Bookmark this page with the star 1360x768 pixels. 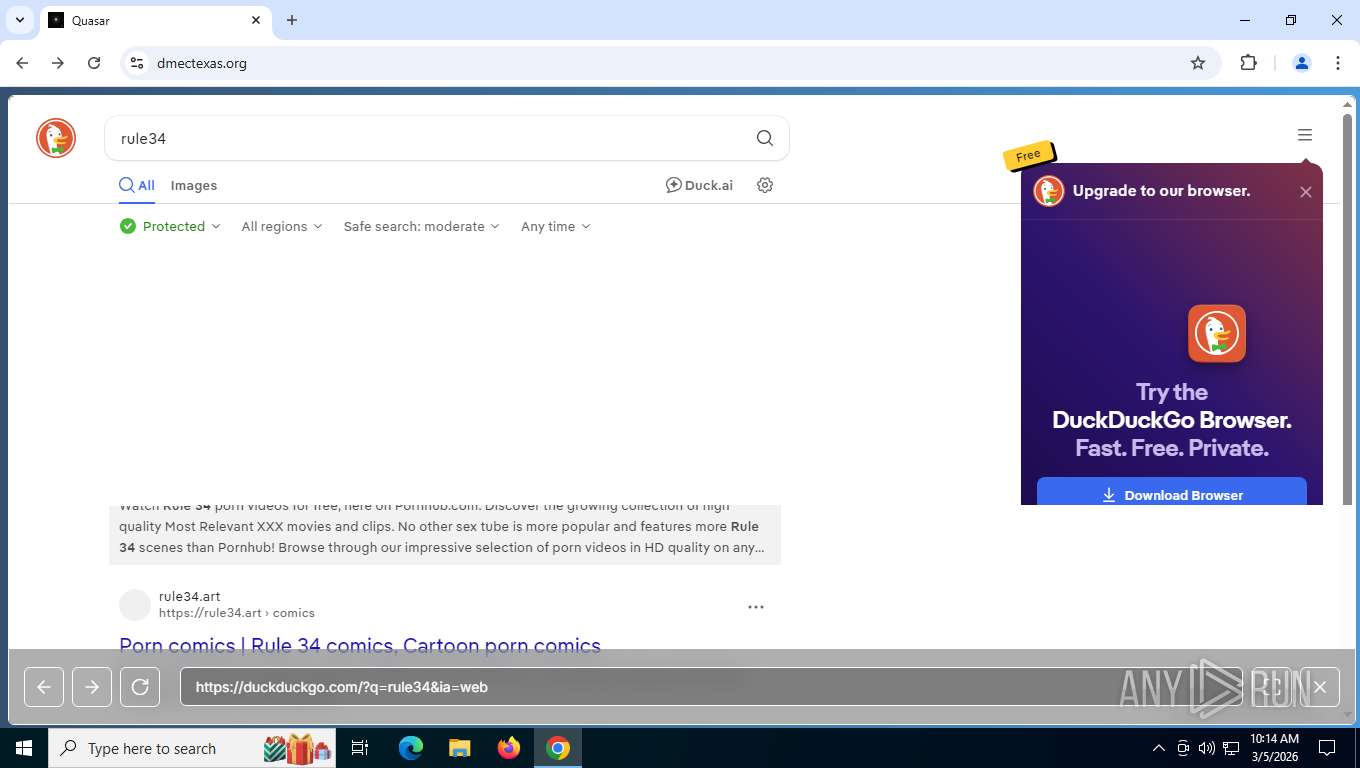pos(1198,63)
